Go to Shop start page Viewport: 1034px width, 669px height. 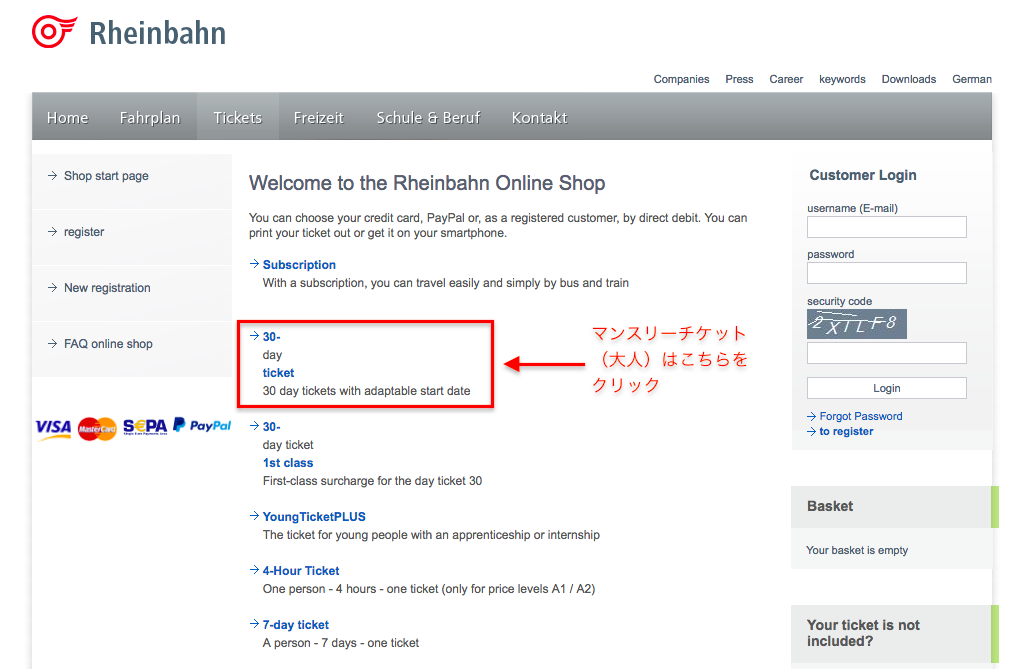click(106, 176)
